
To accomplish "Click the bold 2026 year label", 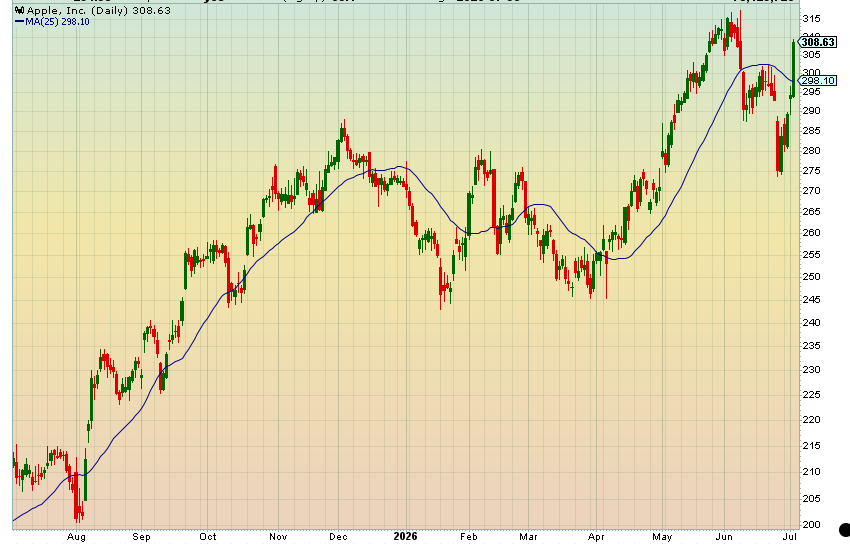I will click(405, 536).
